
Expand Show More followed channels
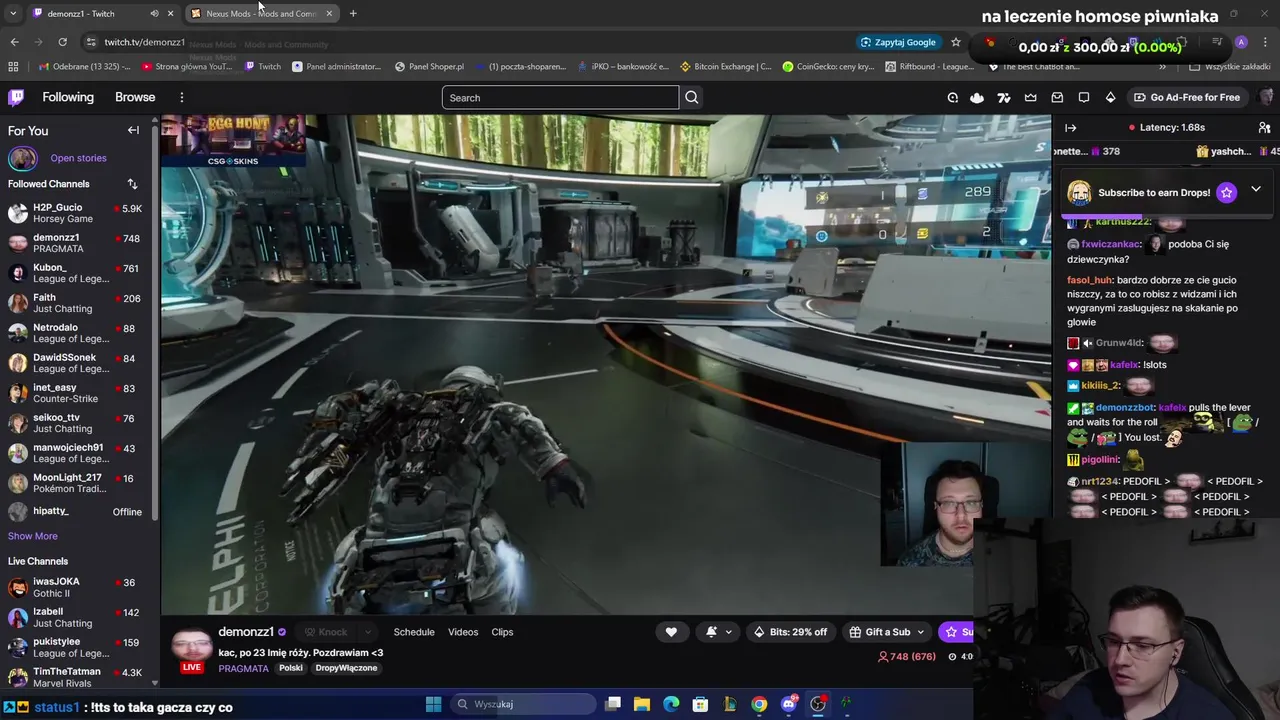click(x=33, y=536)
